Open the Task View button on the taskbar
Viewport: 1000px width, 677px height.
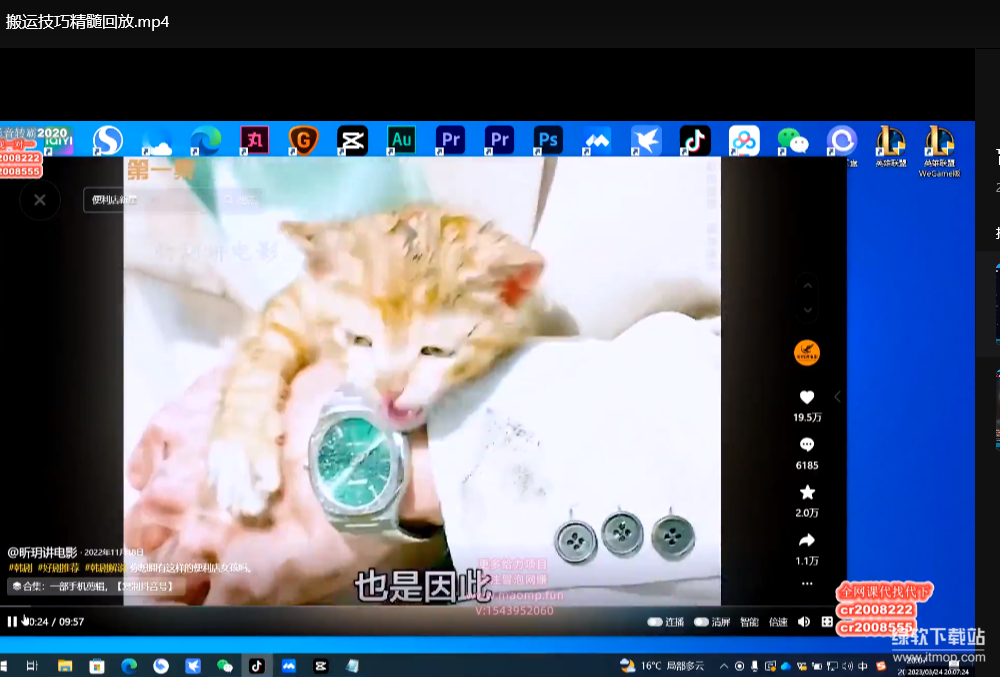[x=32, y=666]
